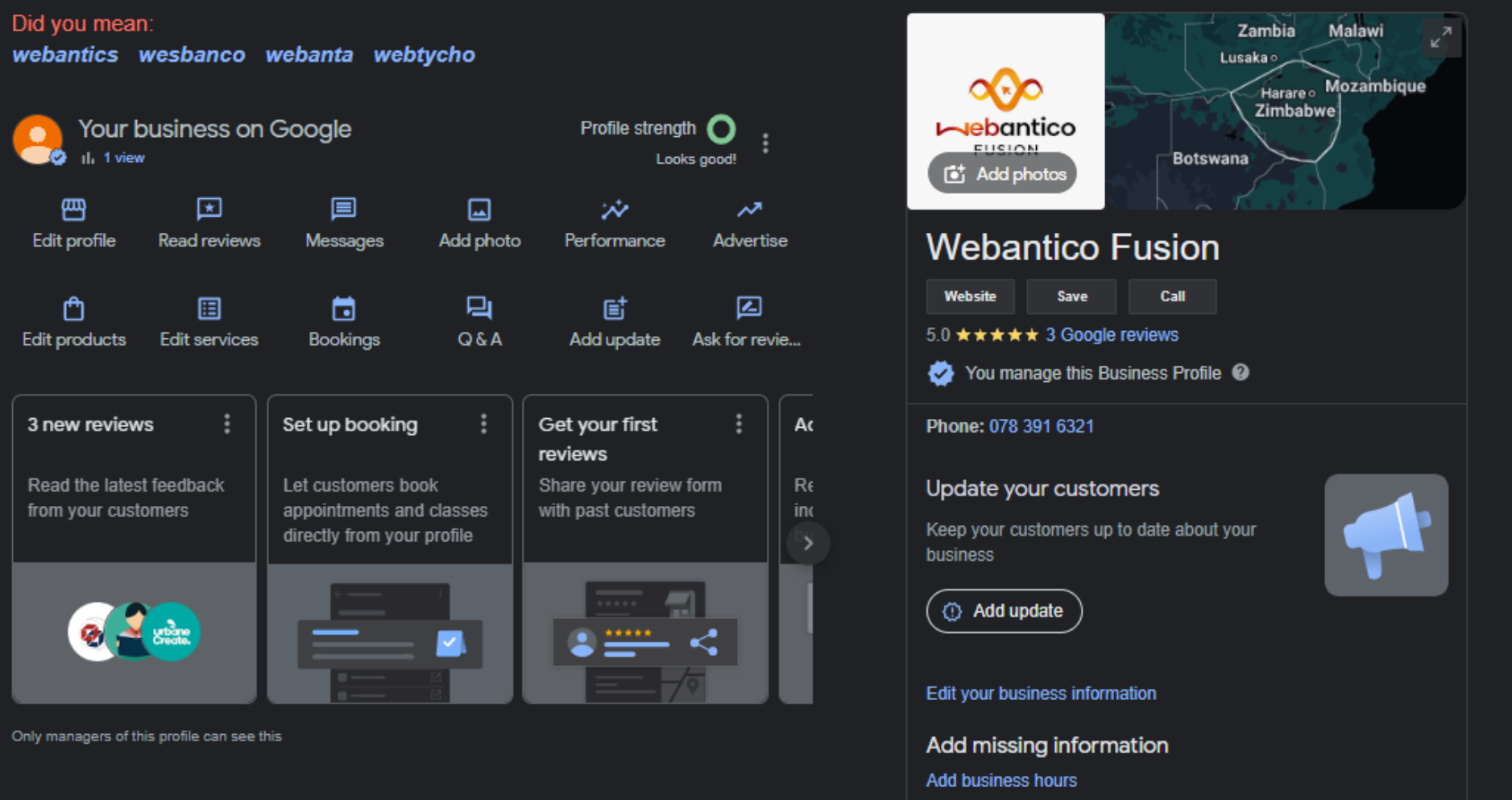This screenshot has width=1512, height=800.
Task: Open options menu on 3 new reviews card
Action: click(227, 424)
